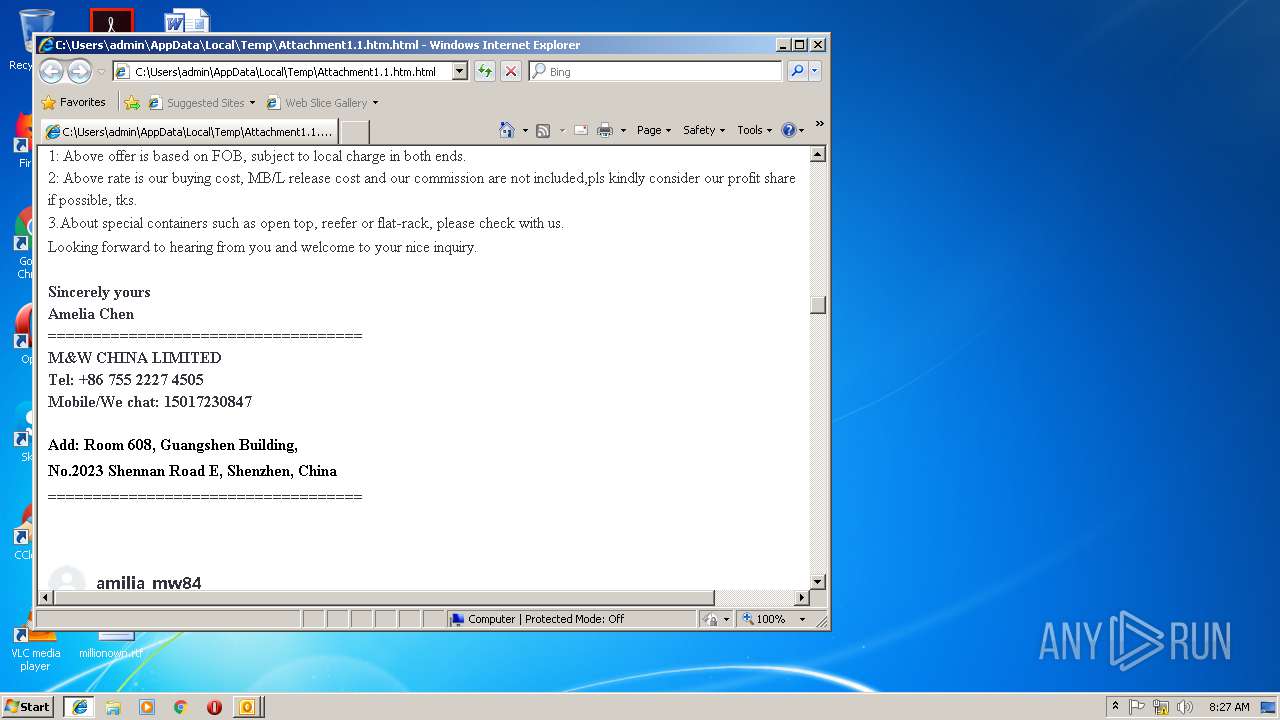Viewport: 1280px width, 720px height.
Task: Click the vertical scrollbar up arrow
Action: click(817, 154)
